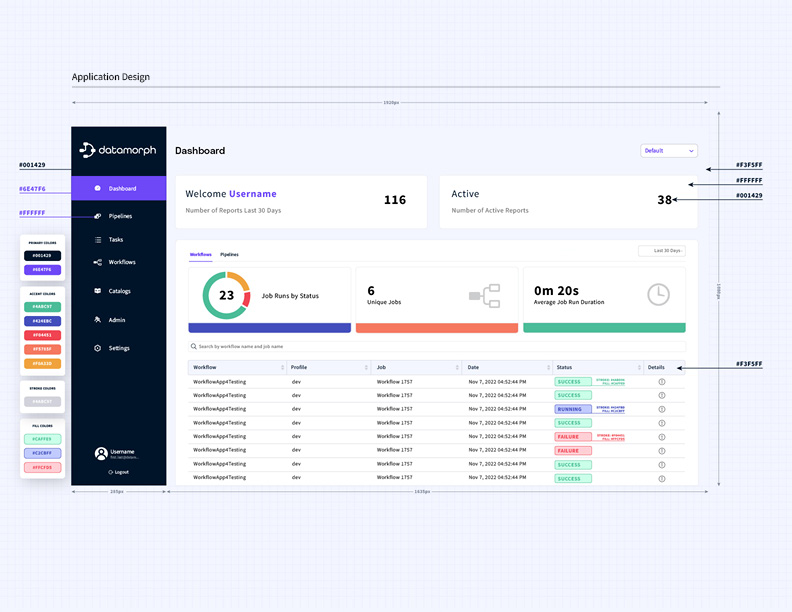Open the Tasks list icon in sidebar

pyautogui.click(x=97, y=240)
